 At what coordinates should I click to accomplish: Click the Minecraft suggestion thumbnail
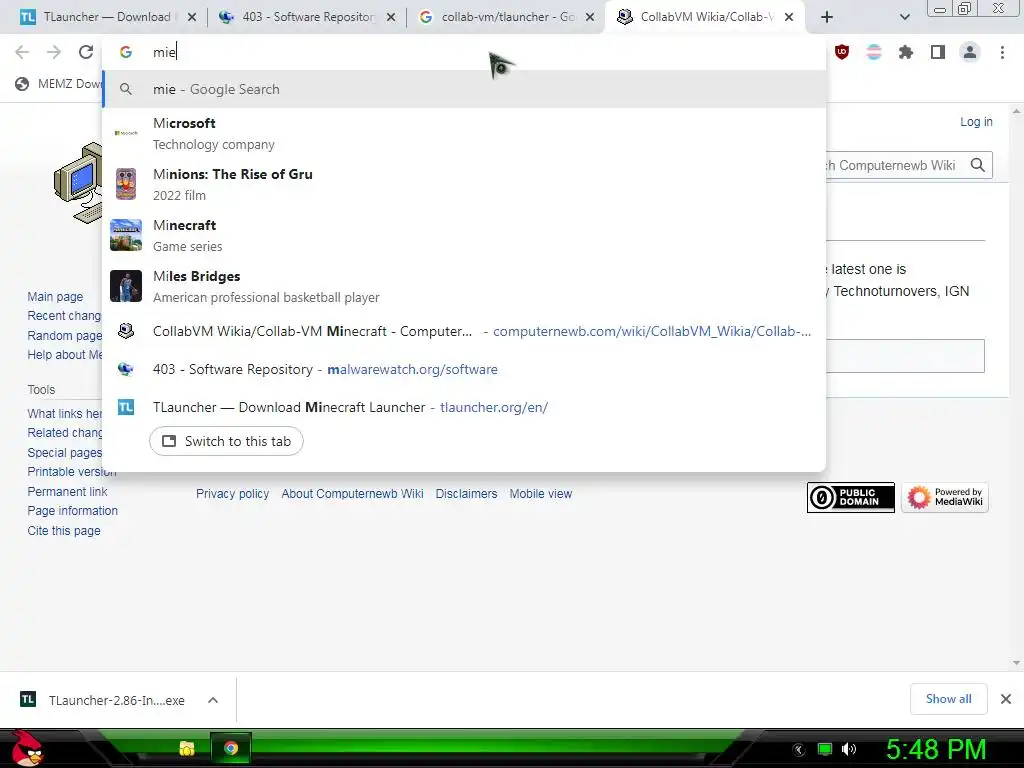tap(126, 235)
